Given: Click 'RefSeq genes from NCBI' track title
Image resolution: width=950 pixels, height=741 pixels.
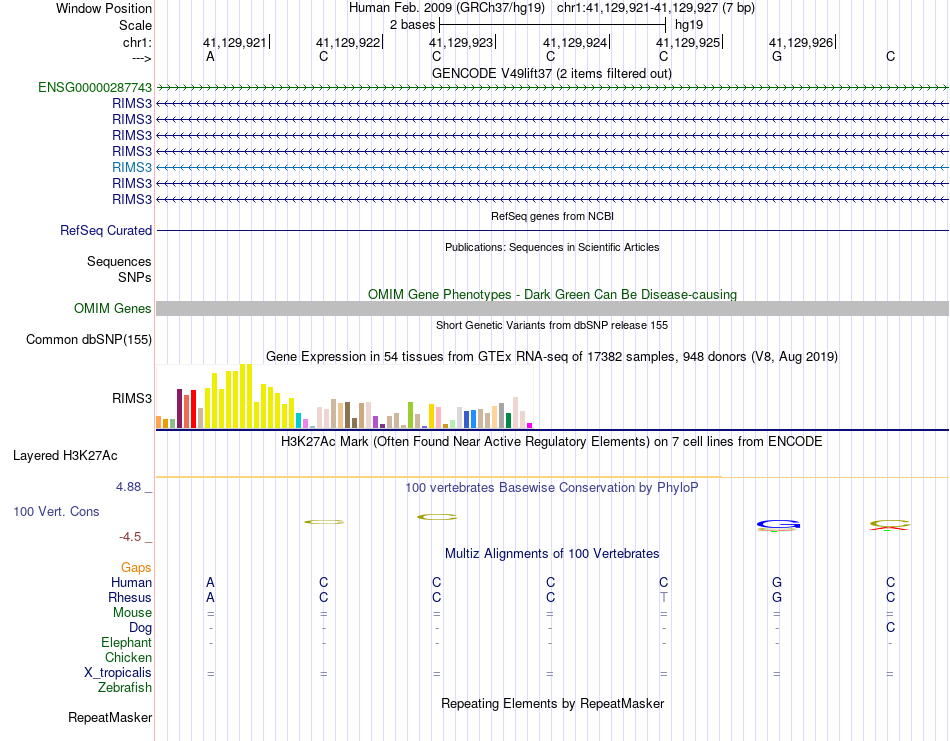Looking at the screenshot, I should [552, 216].
